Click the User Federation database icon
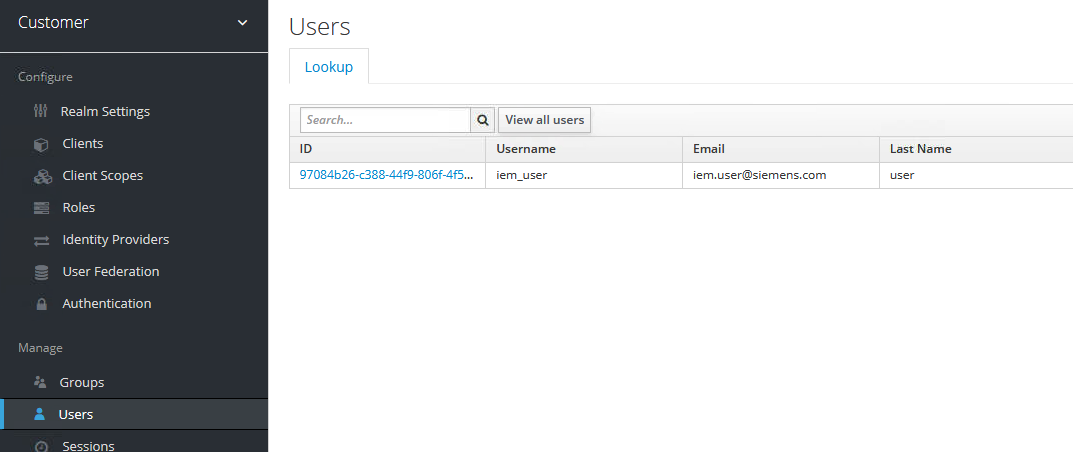The image size is (1073, 452). pyautogui.click(x=41, y=272)
